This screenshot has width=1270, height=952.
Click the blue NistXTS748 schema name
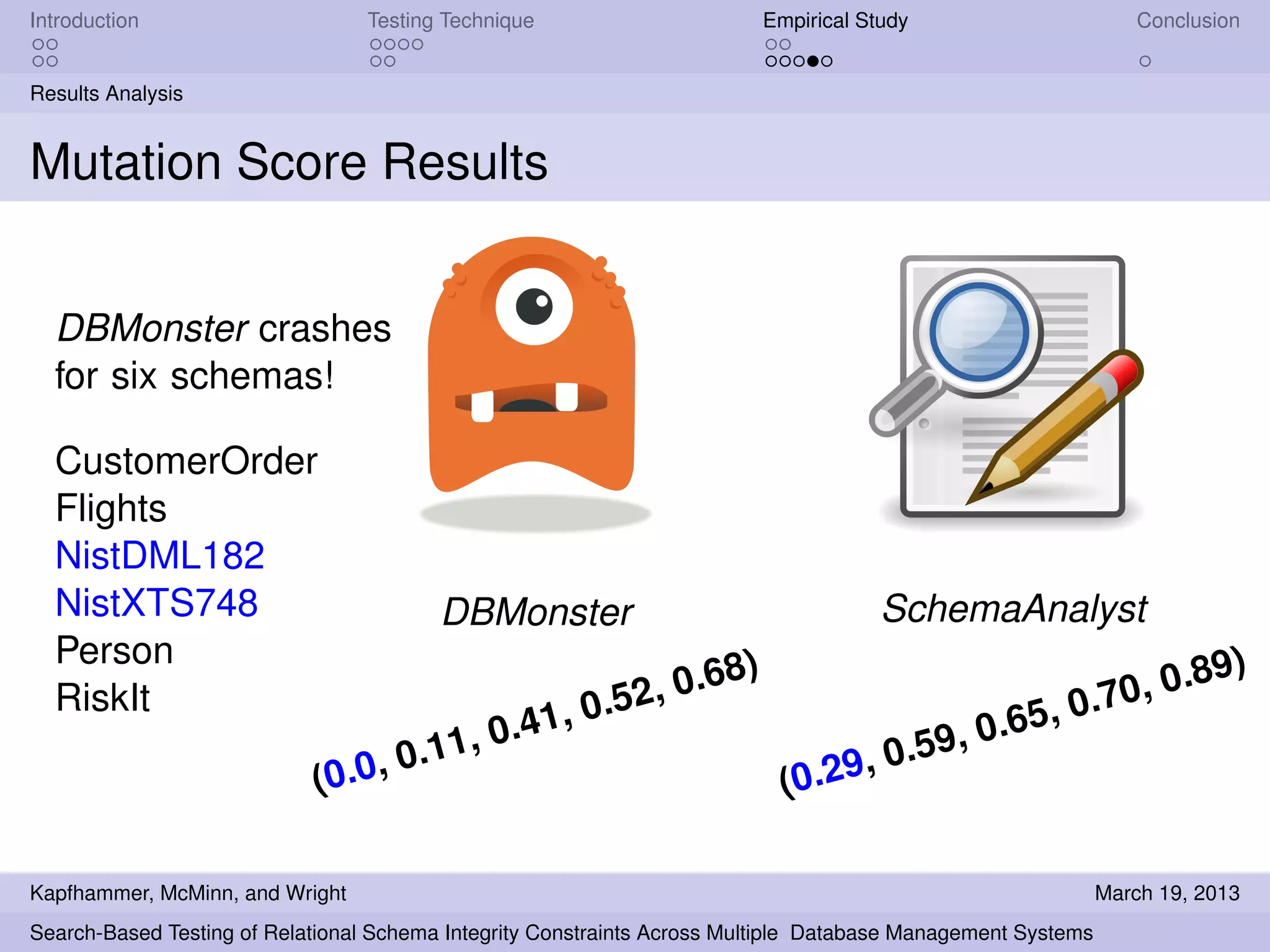point(157,602)
